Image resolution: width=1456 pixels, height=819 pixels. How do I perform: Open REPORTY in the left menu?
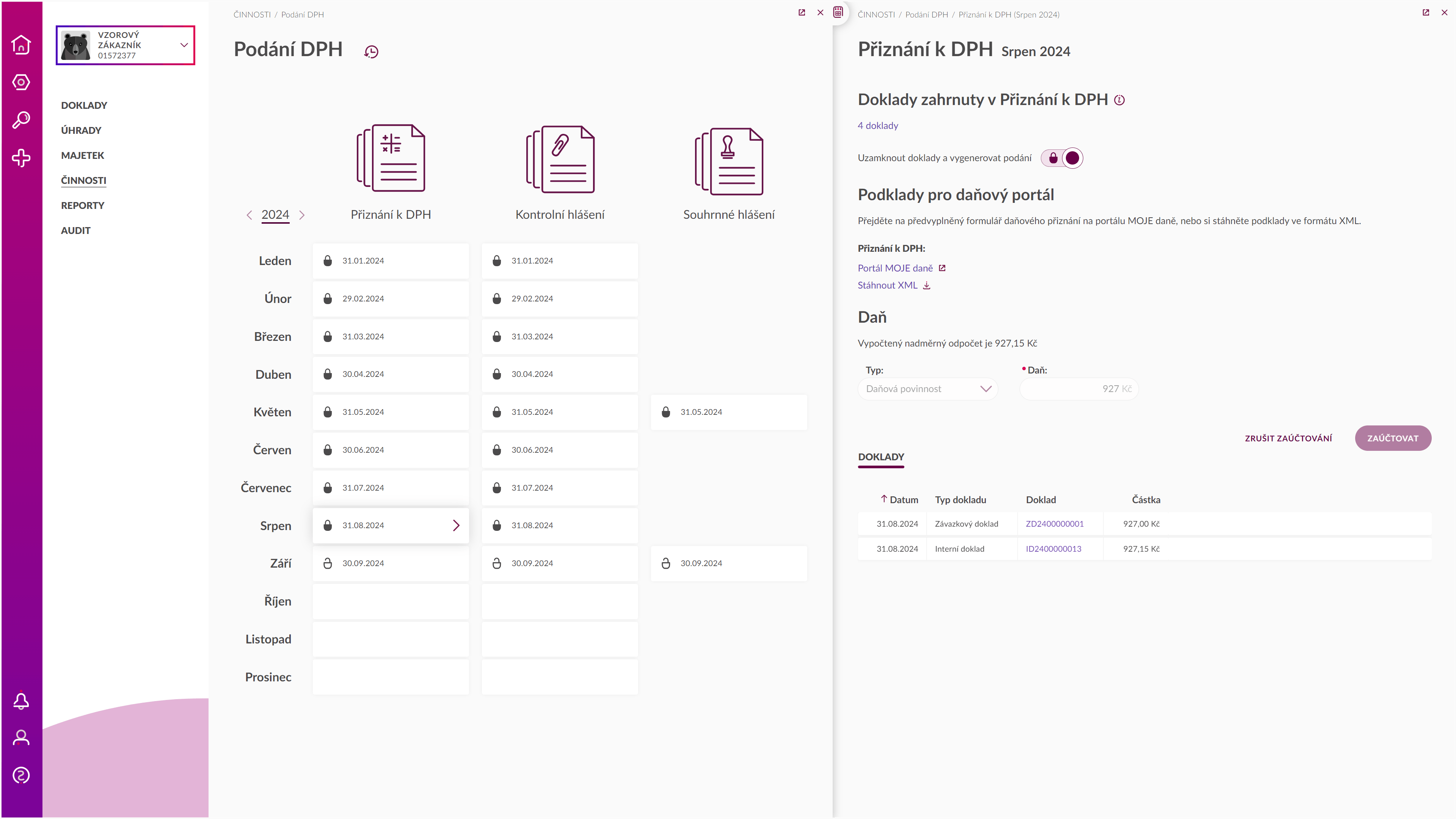click(83, 206)
